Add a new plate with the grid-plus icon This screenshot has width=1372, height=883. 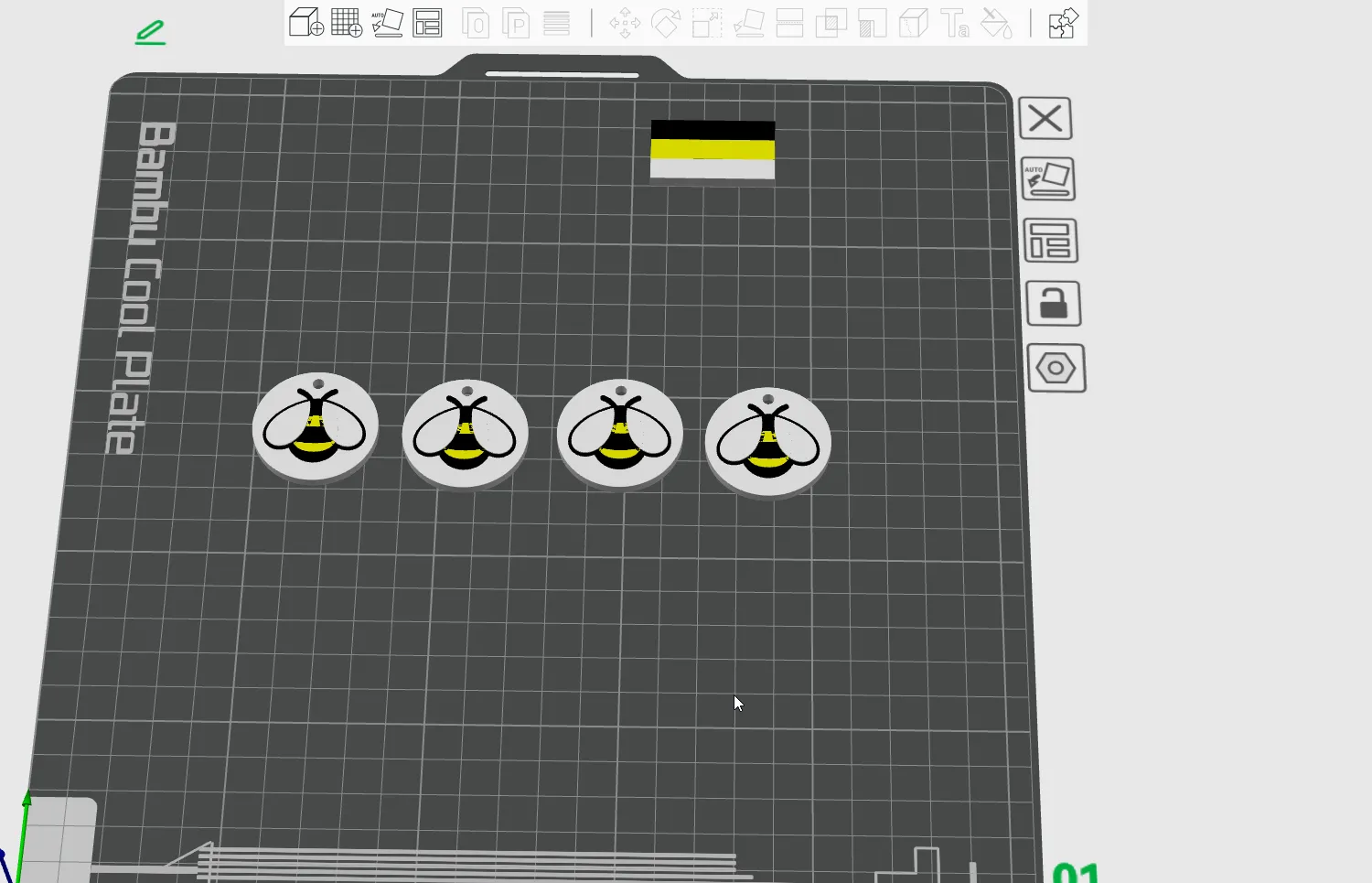[x=347, y=22]
